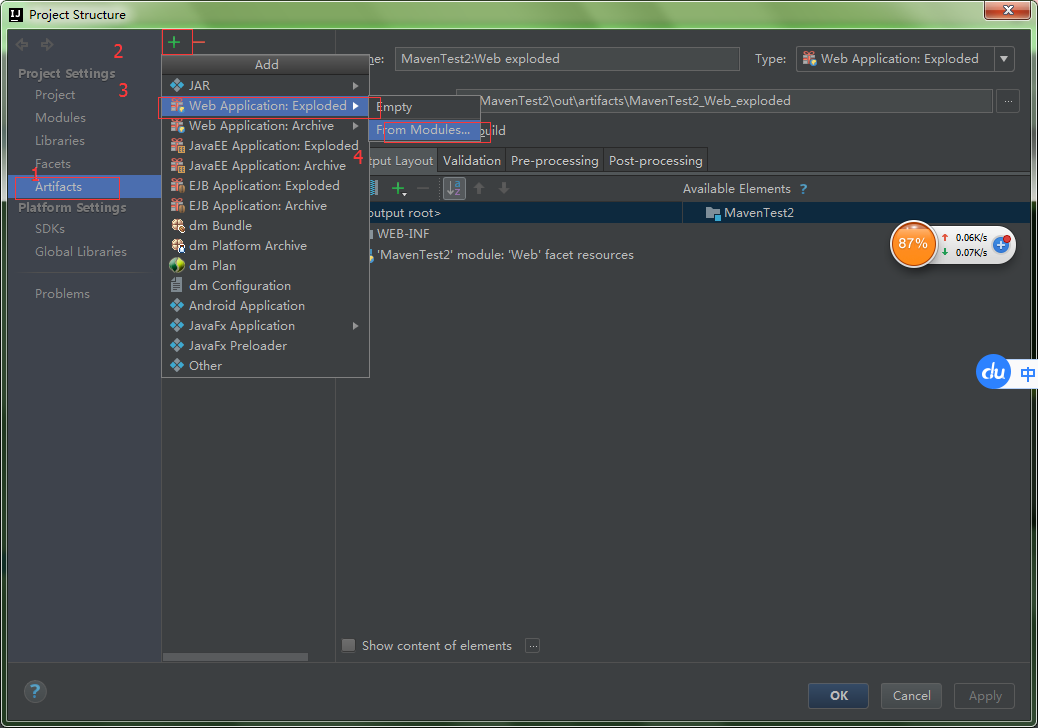Click the green plus add artifact button

pos(174,42)
